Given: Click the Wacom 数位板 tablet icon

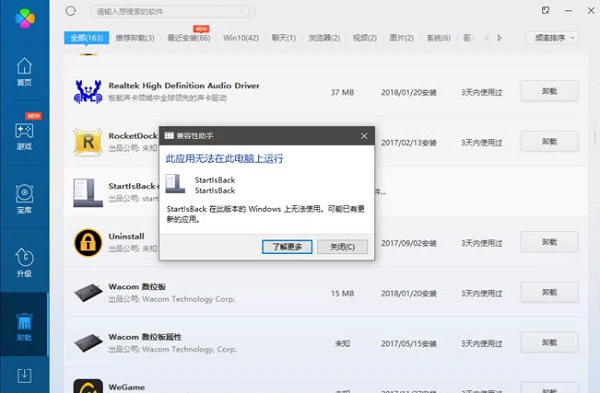Looking at the screenshot, I should tap(88, 293).
